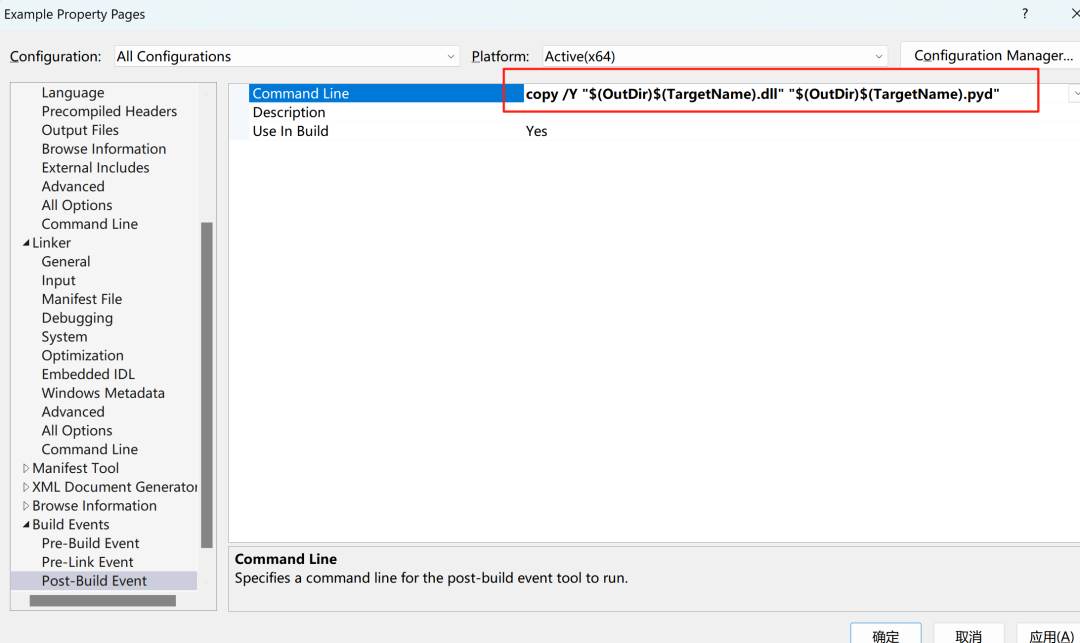Viewport: 1080px width, 643px height.
Task: Select Precompiled Headers in the tree
Action: click(109, 111)
